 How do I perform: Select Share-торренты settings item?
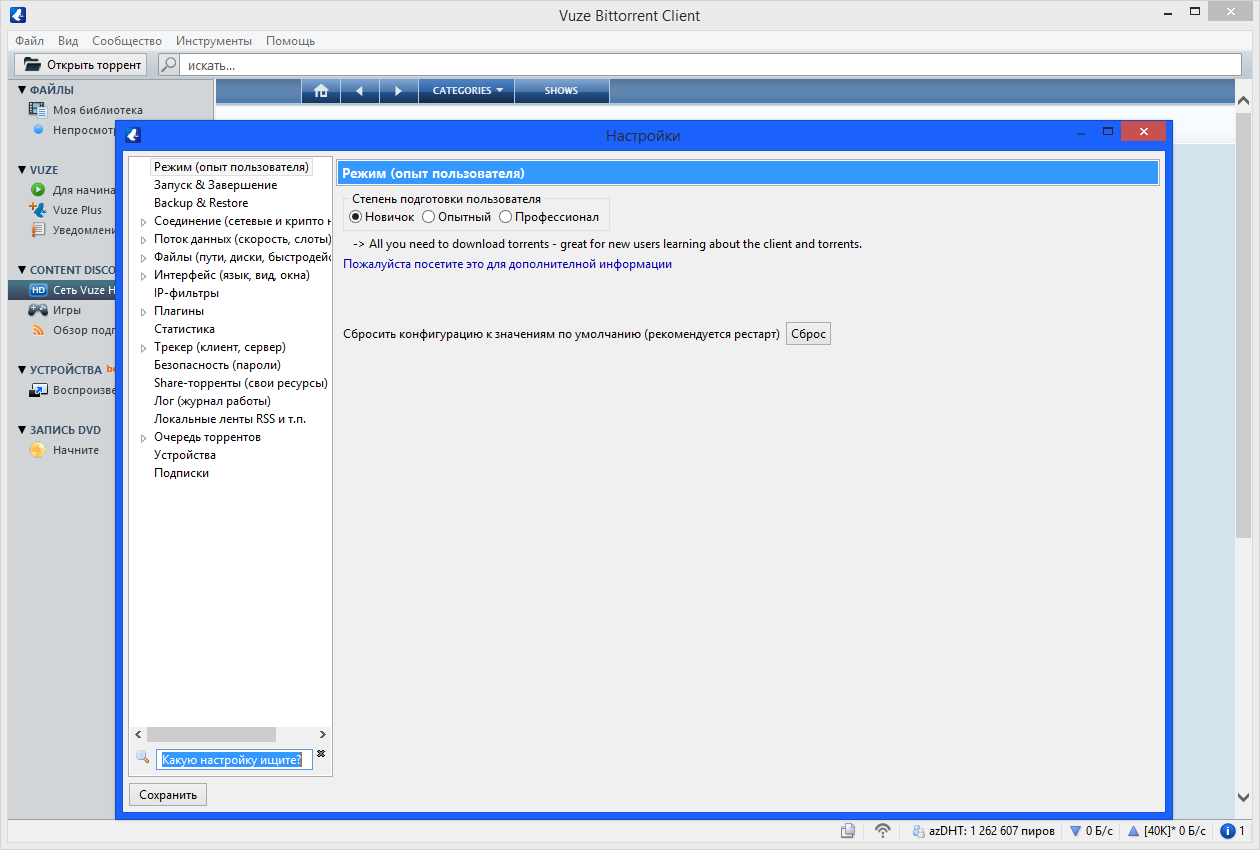tap(241, 383)
